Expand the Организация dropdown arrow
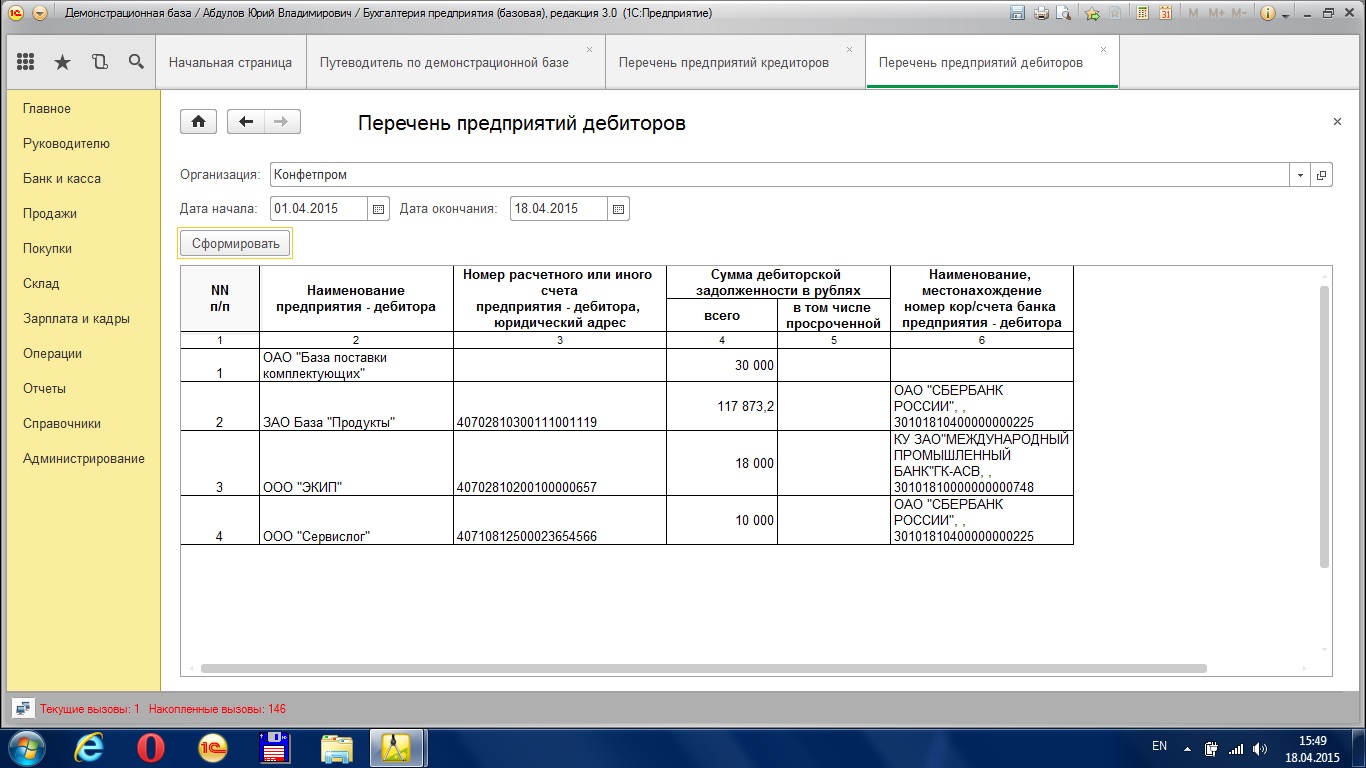 coord(1300,175)
